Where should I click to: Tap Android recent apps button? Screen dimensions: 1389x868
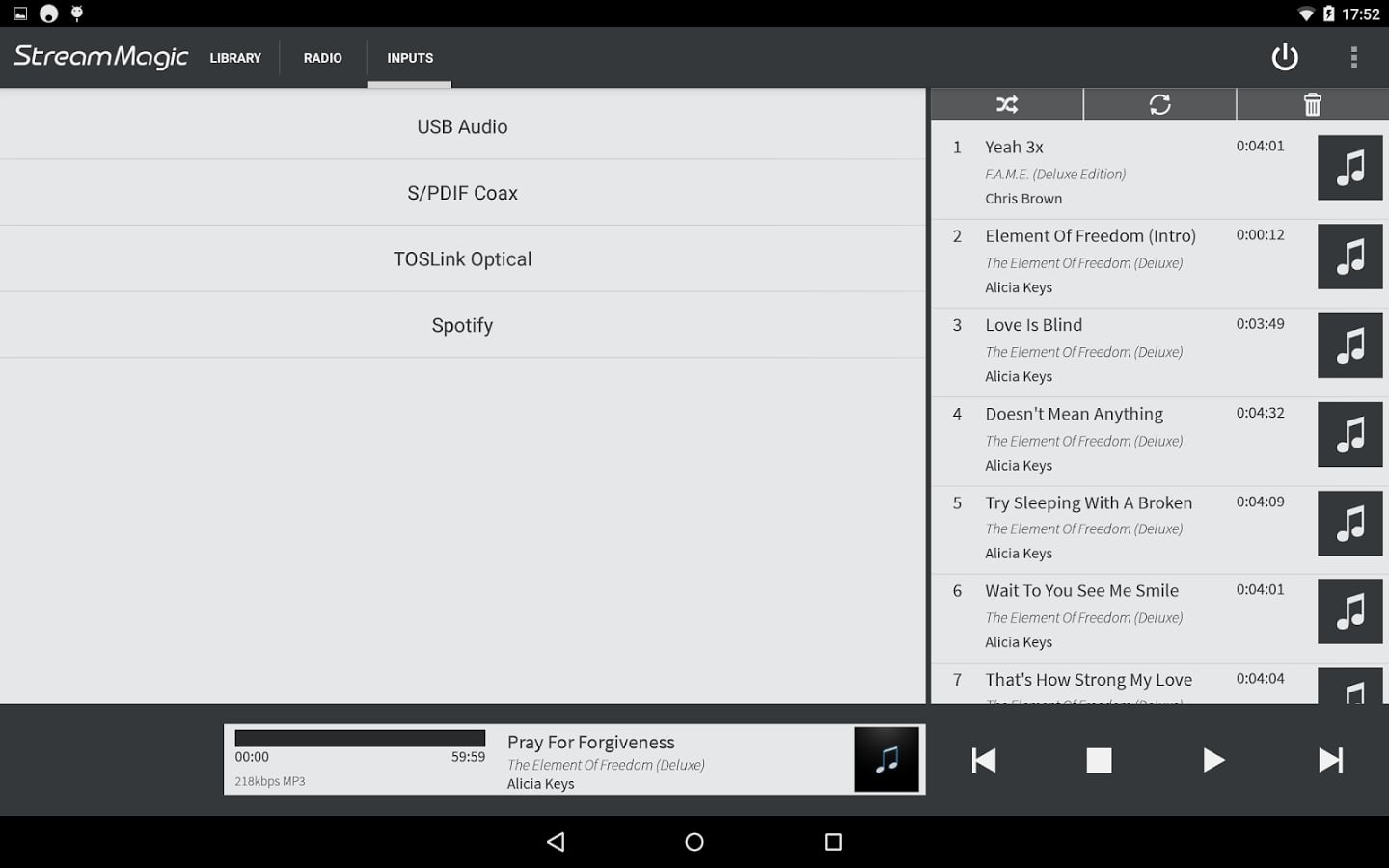click(x=833, y=842)
